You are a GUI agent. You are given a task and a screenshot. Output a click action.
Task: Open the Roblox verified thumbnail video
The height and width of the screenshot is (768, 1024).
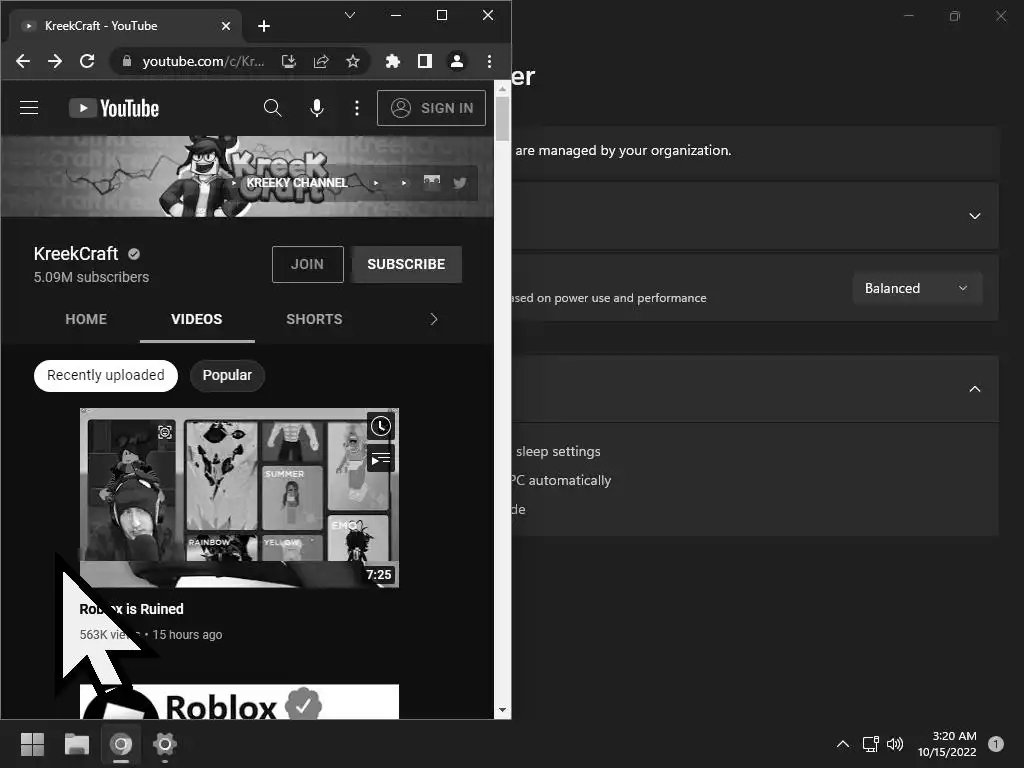pyautogui.click(x=239, y=702)
